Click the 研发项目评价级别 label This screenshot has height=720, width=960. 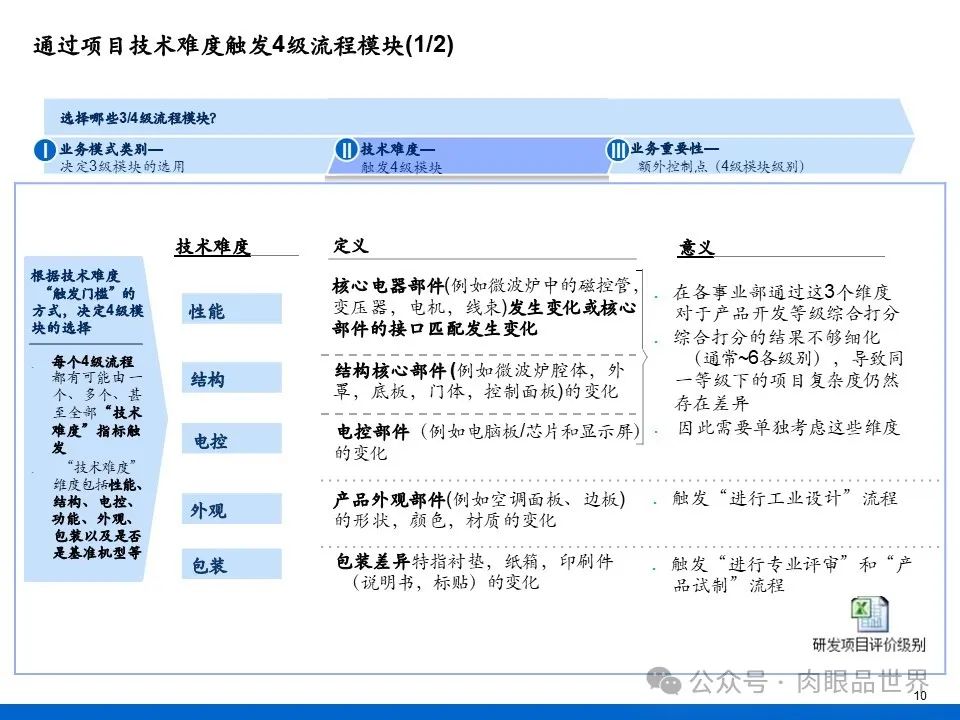coord(869,644)
